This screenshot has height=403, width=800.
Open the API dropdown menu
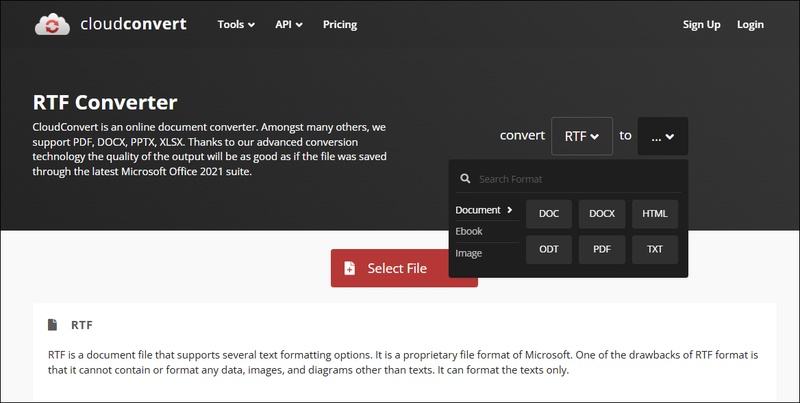pos(288,24)
